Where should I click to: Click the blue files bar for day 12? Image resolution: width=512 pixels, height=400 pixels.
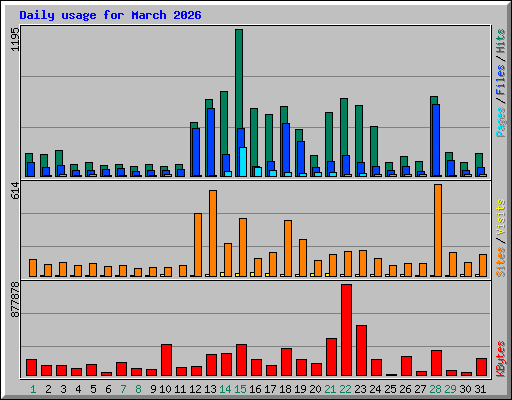coord(196,152)
